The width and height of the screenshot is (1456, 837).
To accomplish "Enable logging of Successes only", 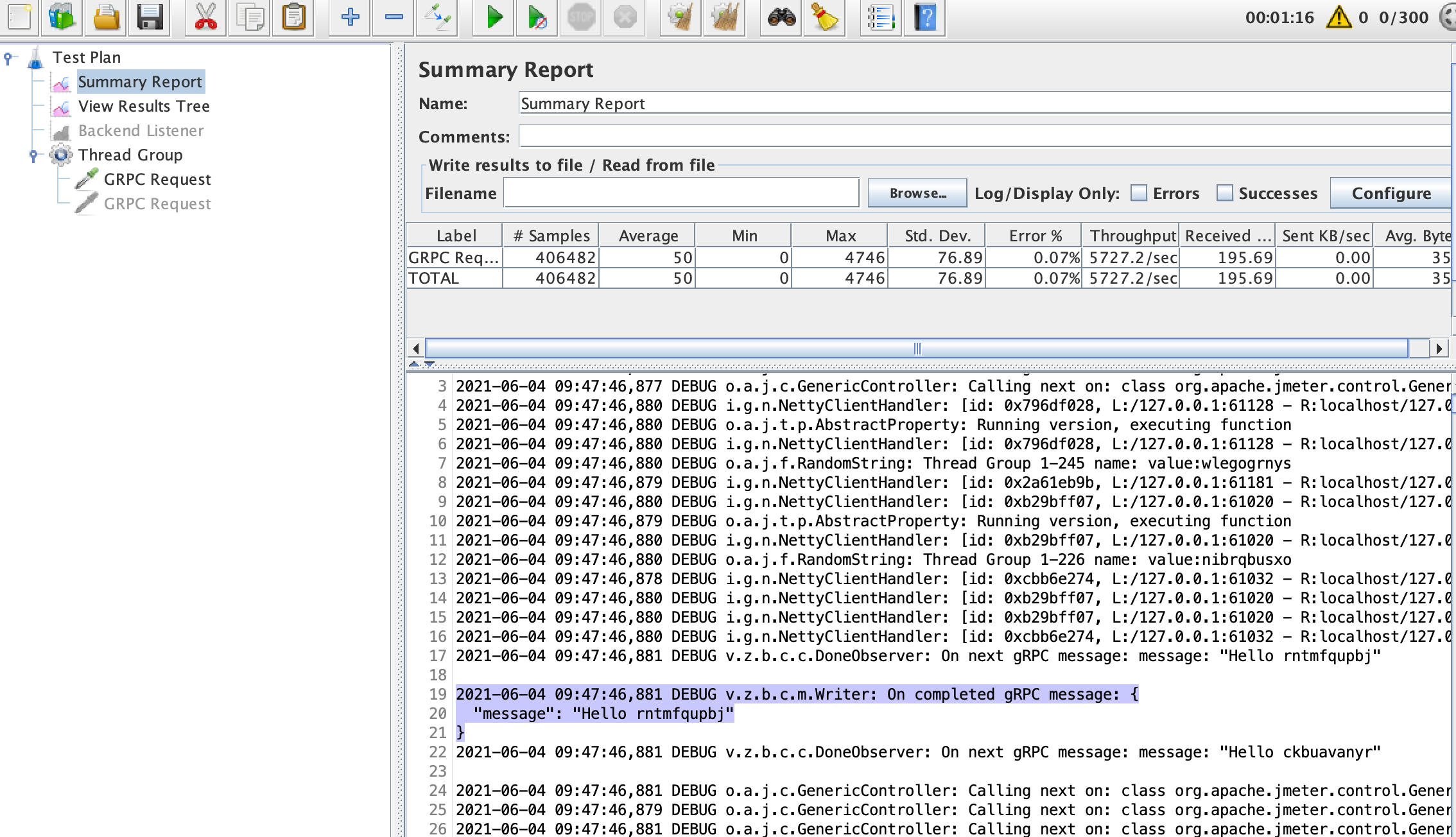I will point(1226,193).
